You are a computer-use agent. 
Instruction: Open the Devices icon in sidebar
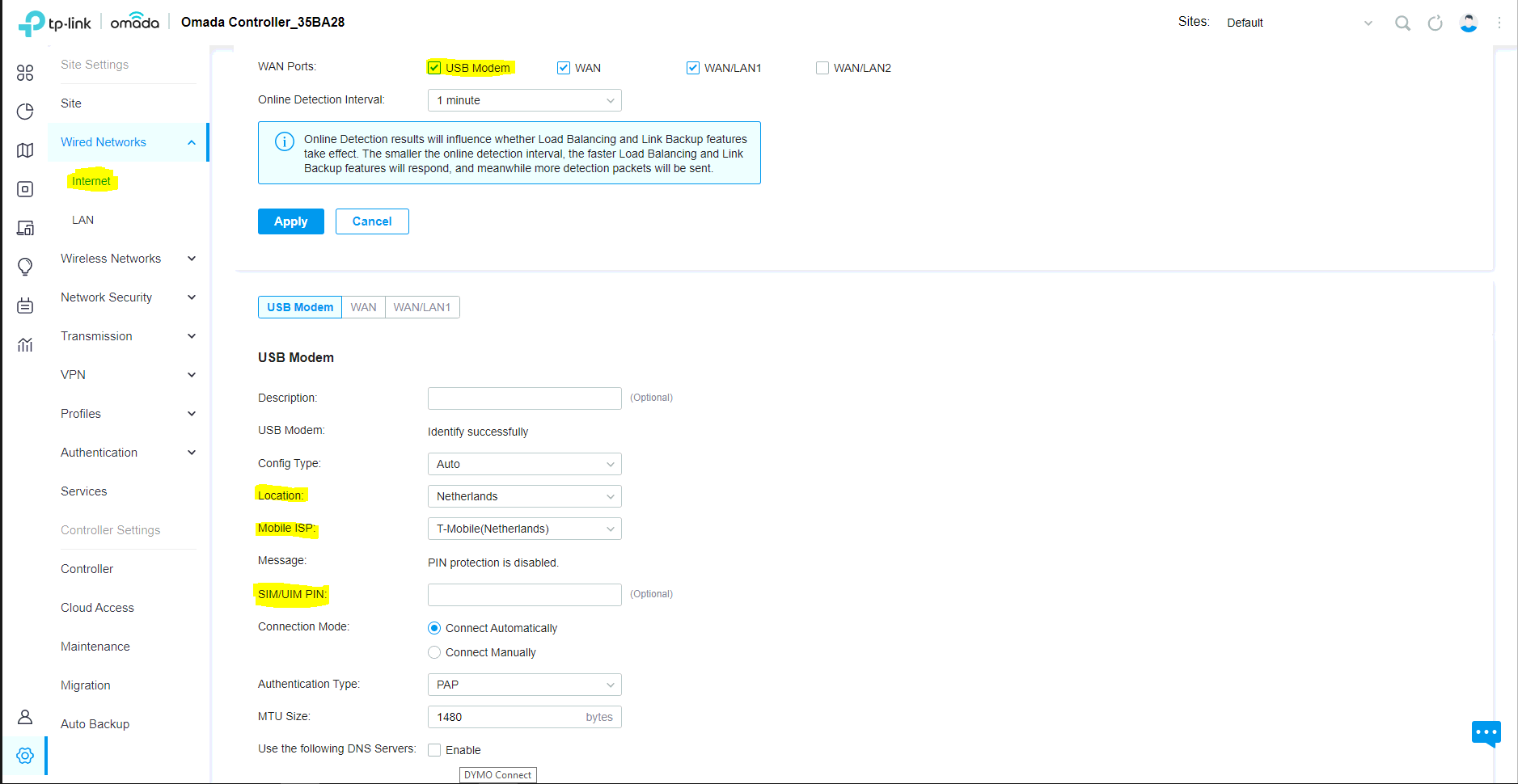(25, 189)
